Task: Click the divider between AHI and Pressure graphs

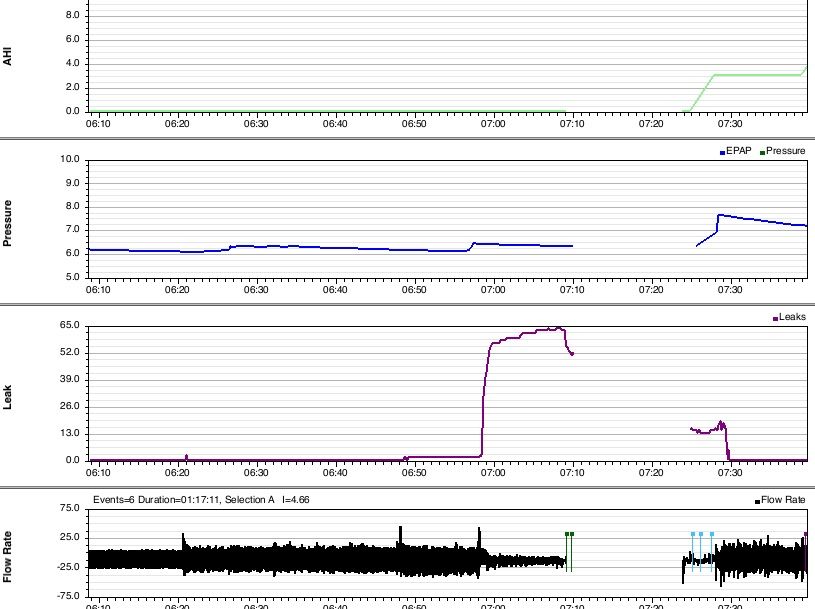Action: pyautogui.click(x=407, y=139)
